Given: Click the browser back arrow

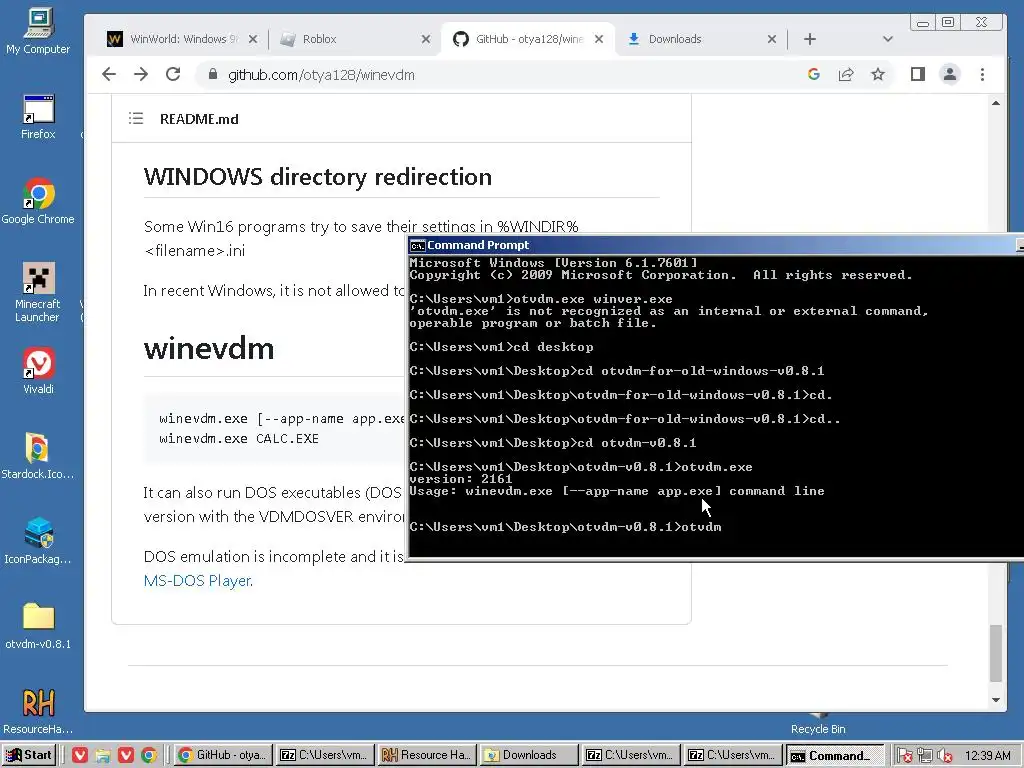Looking at the screenshot, I should click(x=109, y=74).
